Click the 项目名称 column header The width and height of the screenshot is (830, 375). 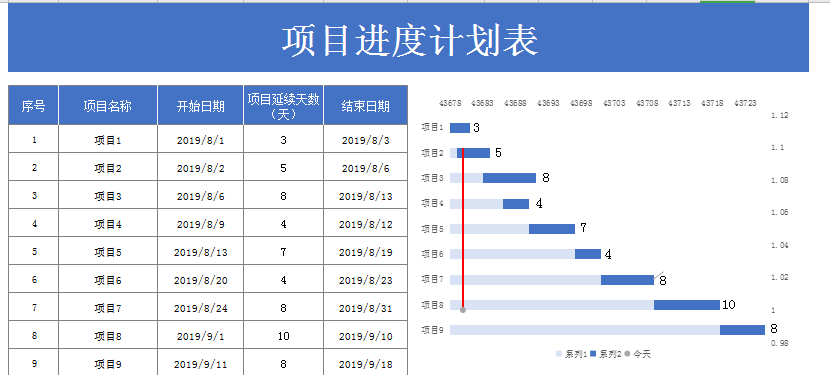click(x=108, y=105)
